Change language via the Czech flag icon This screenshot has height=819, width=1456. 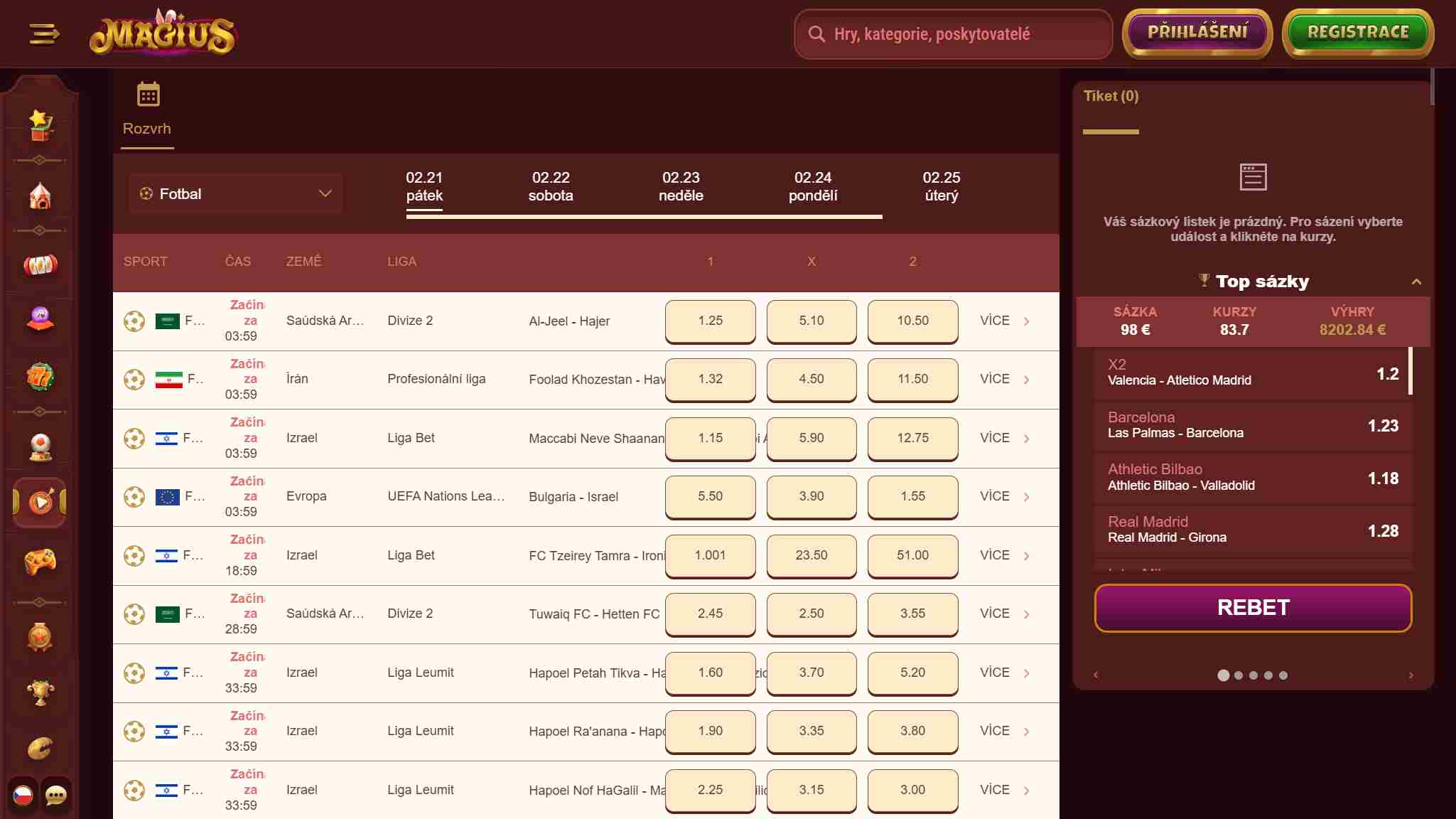[x=23, y=795]
